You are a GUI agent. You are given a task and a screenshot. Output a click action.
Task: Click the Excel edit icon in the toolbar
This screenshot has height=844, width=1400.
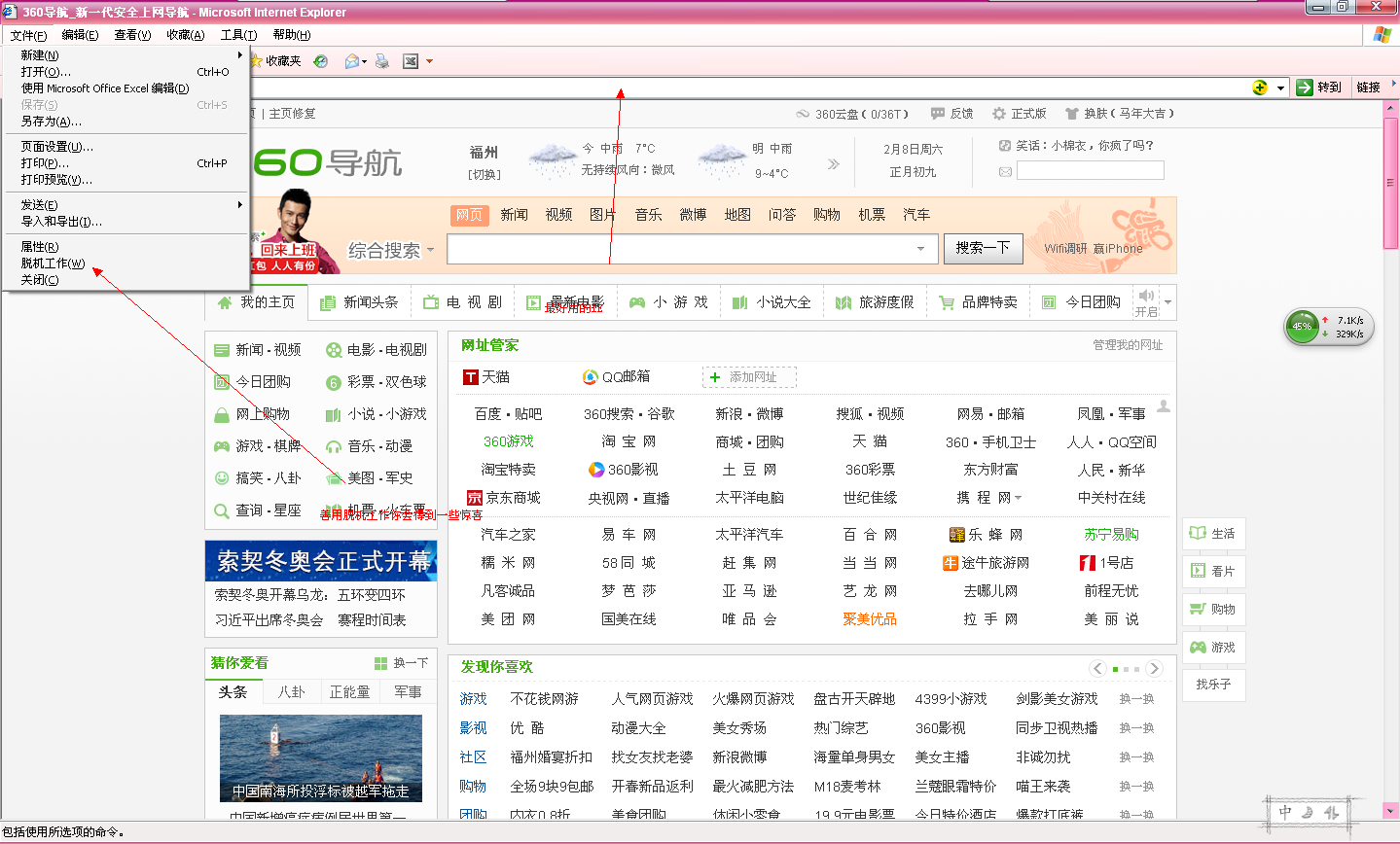(411, 60)
